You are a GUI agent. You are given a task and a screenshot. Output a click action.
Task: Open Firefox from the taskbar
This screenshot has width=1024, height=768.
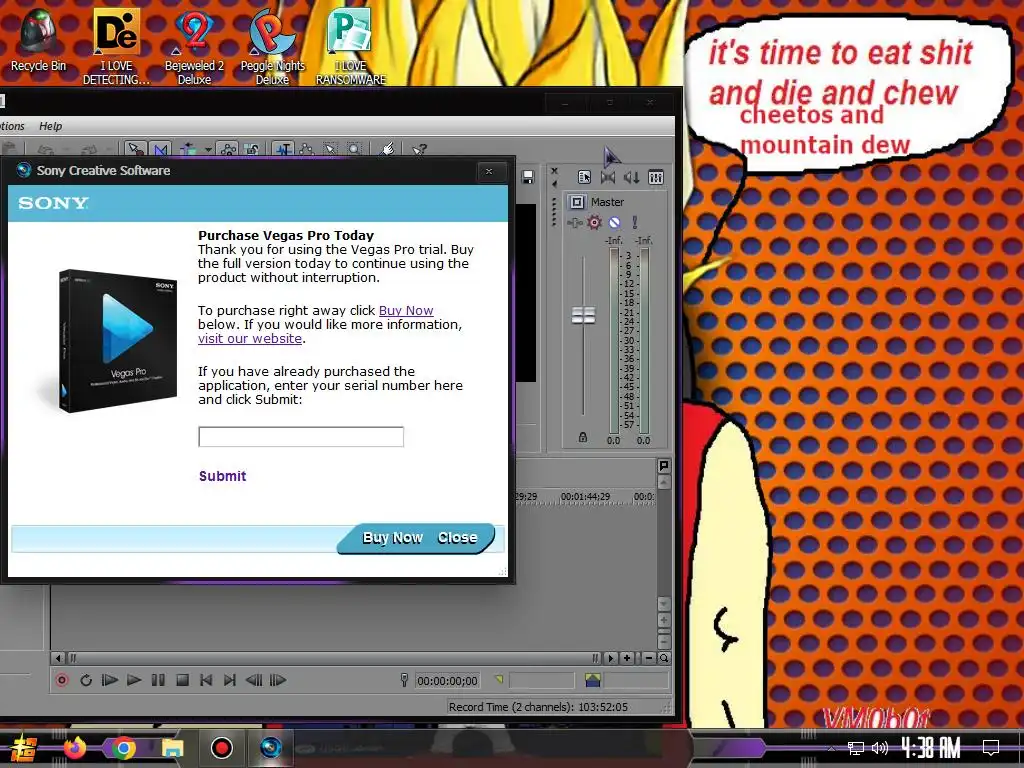pyautogui.click(x=74, y=747)
